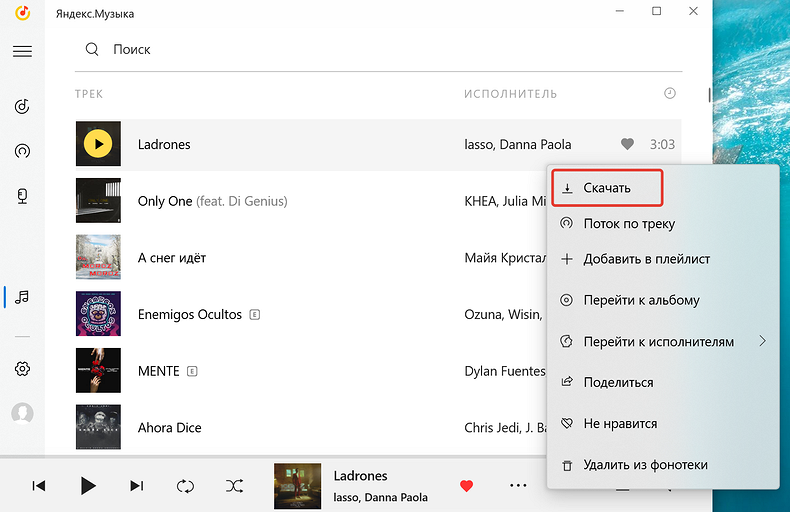Skip to the next track
Screen dimensions: 790x512
coord(137,486)
